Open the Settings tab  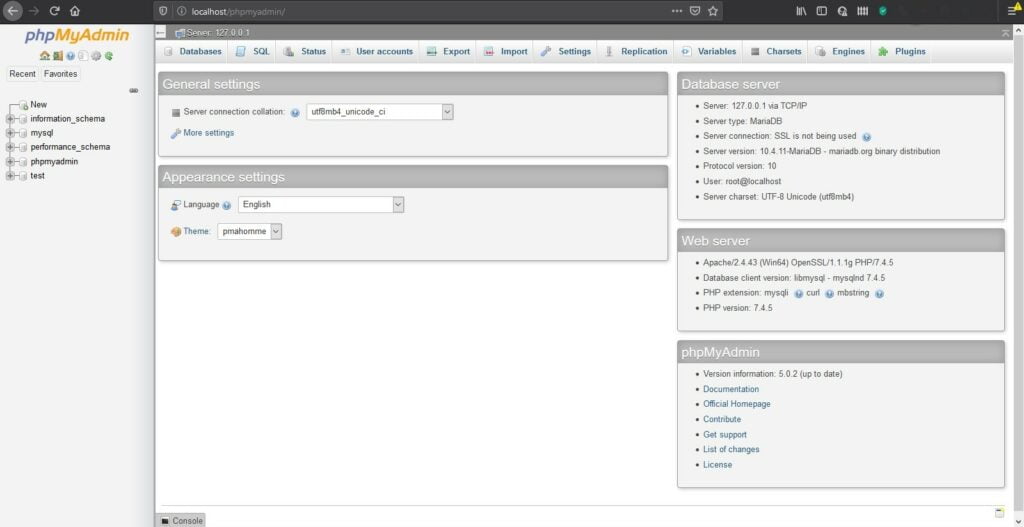[566, 52]
